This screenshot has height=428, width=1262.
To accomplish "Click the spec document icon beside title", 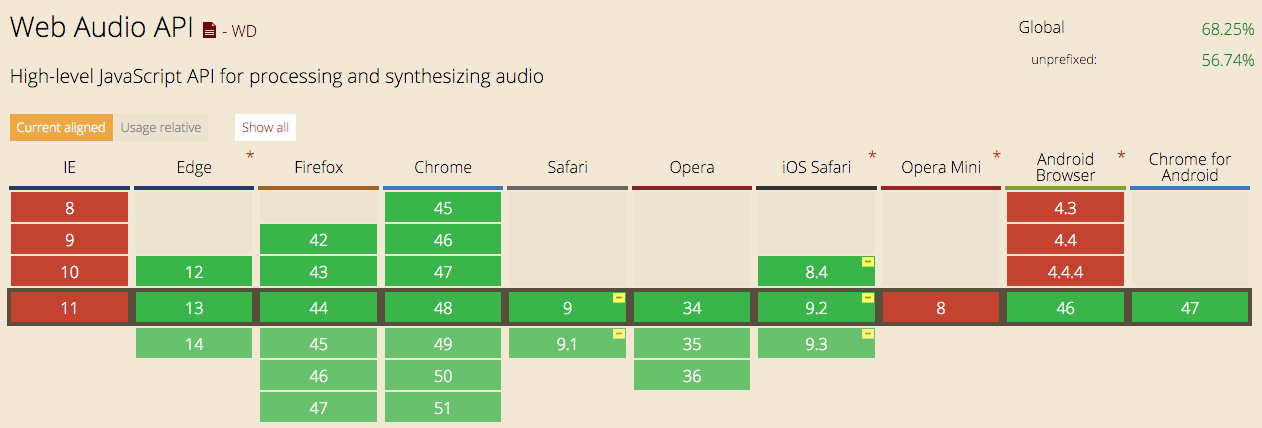I will 209,31.
